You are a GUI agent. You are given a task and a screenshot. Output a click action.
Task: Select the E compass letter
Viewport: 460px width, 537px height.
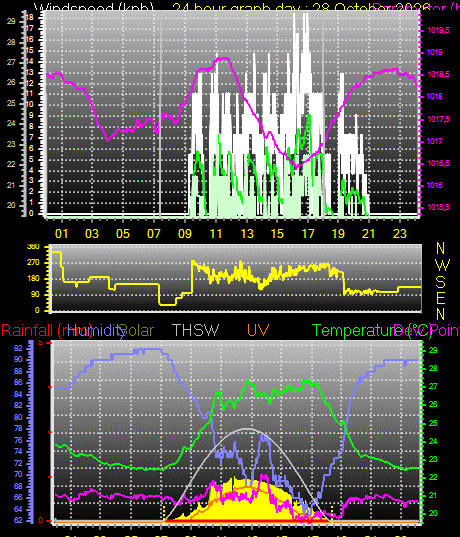coord(440,299)
